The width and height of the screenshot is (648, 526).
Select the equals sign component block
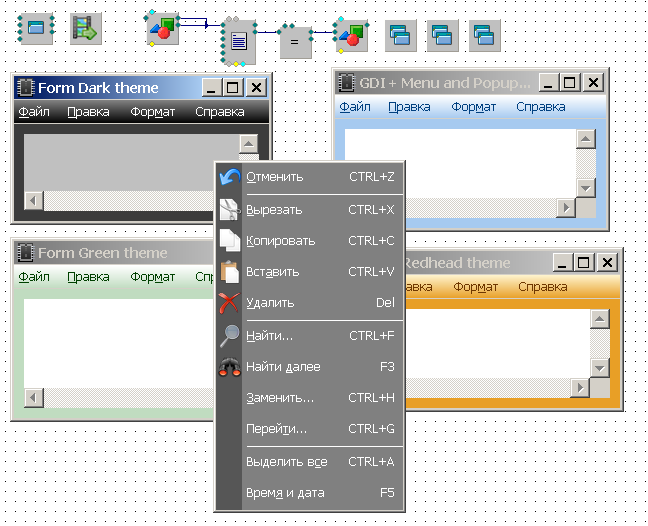point(295,42)
